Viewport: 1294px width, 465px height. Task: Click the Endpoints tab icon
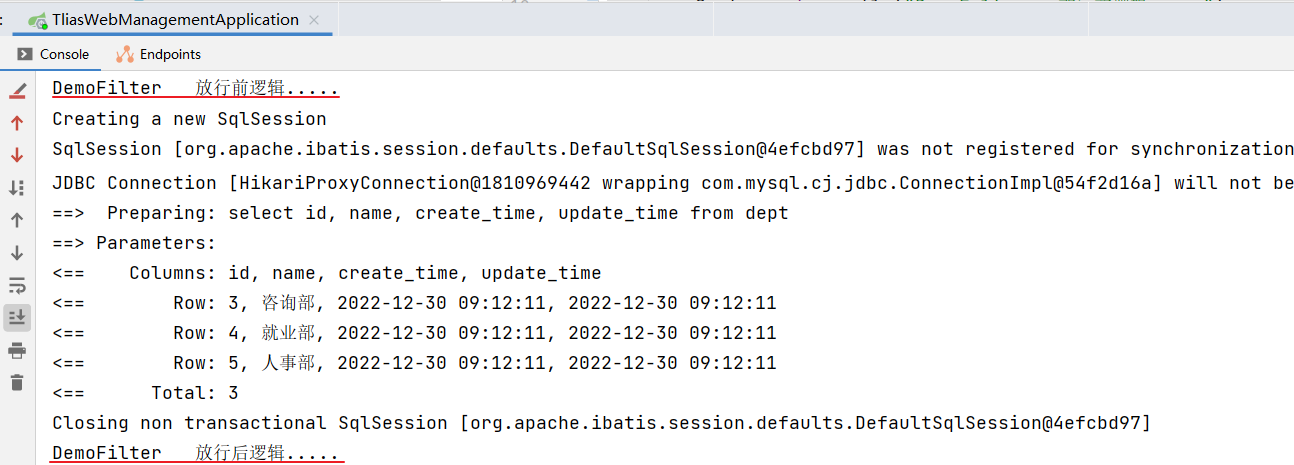click(x=125, y=54)
